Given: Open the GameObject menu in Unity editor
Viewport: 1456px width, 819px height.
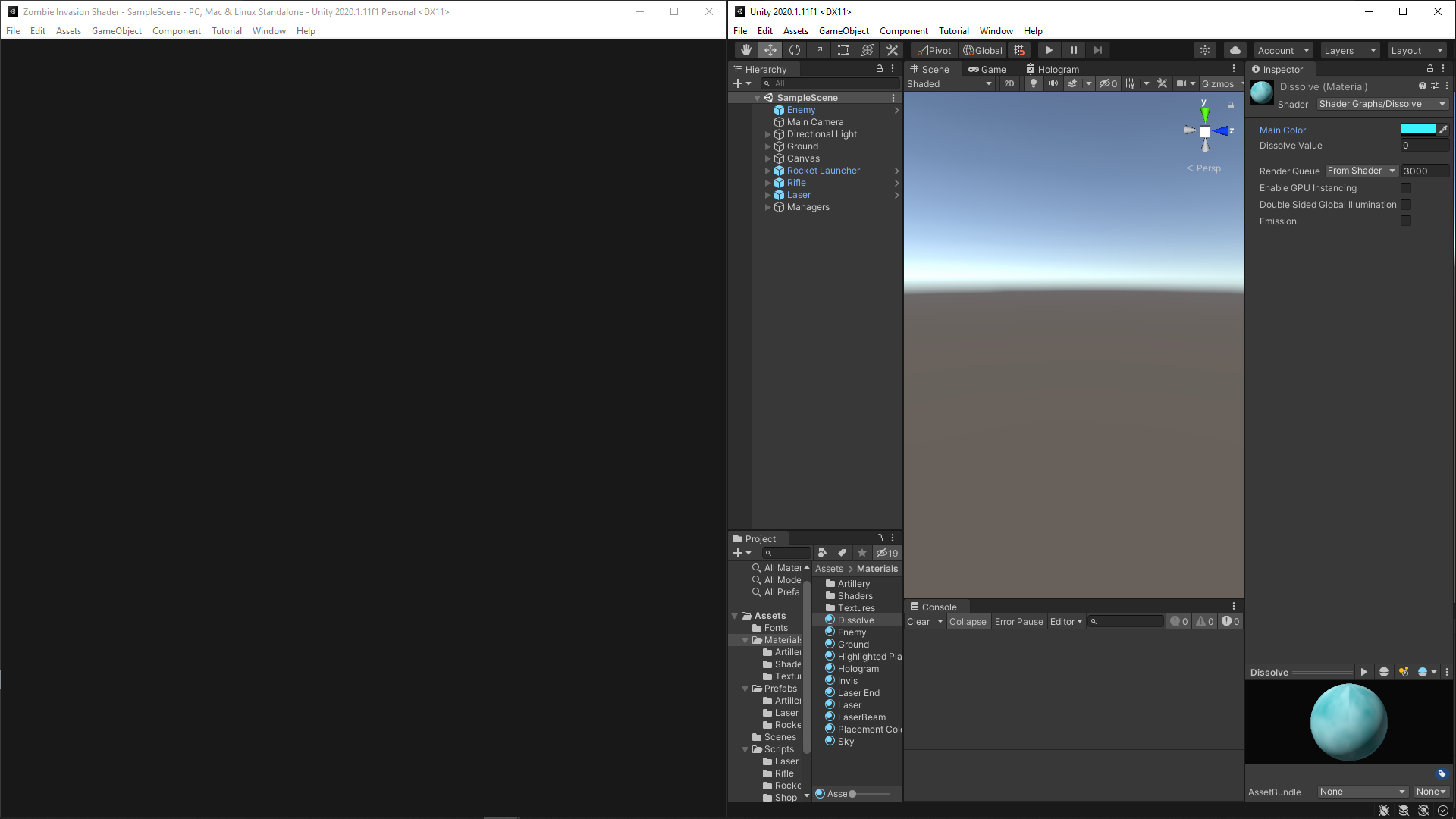Looking at the screenshot, I should pos(843,31).
